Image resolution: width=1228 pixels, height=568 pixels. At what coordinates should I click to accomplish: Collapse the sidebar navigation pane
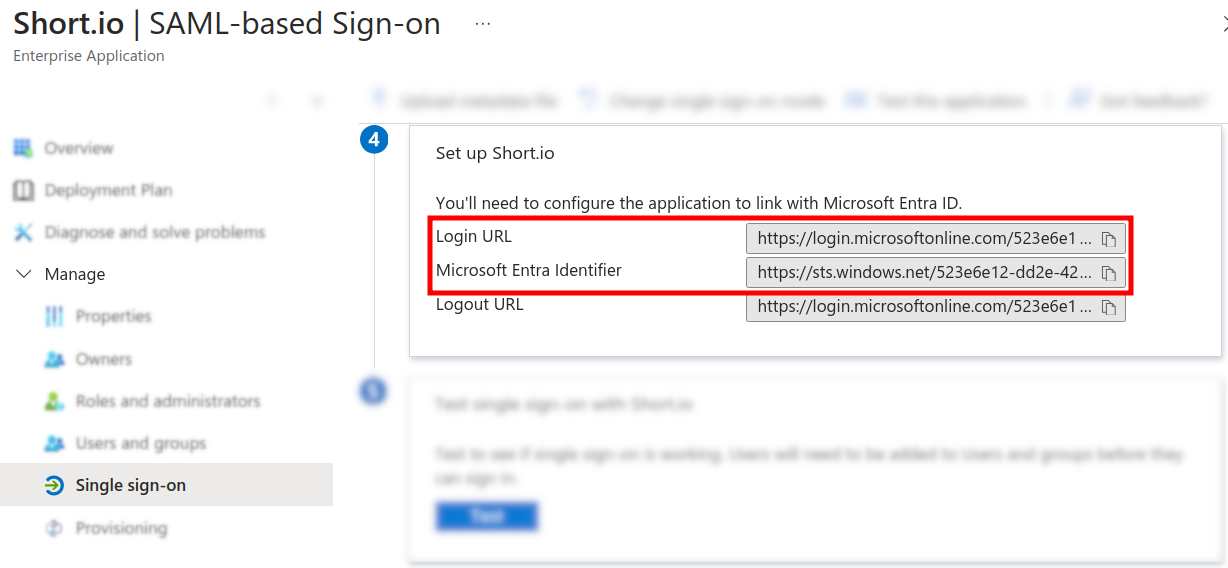point(317,101)
